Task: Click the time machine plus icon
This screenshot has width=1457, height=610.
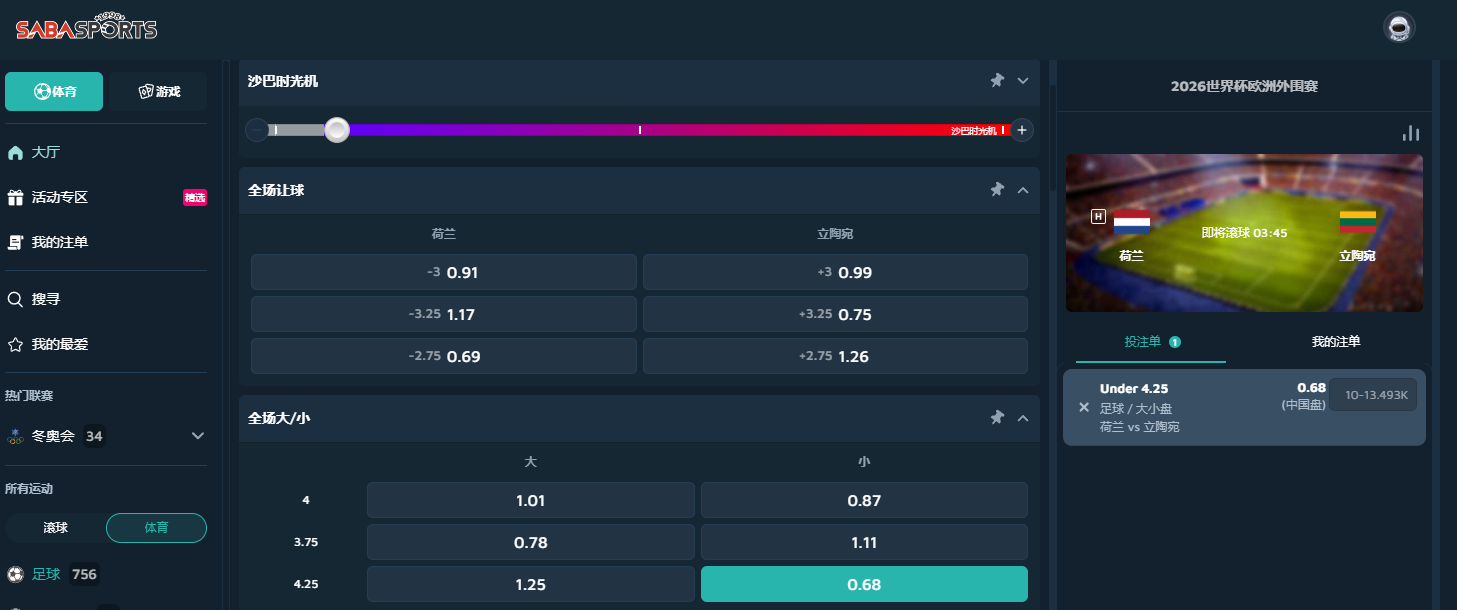Action: [1021, 130]
